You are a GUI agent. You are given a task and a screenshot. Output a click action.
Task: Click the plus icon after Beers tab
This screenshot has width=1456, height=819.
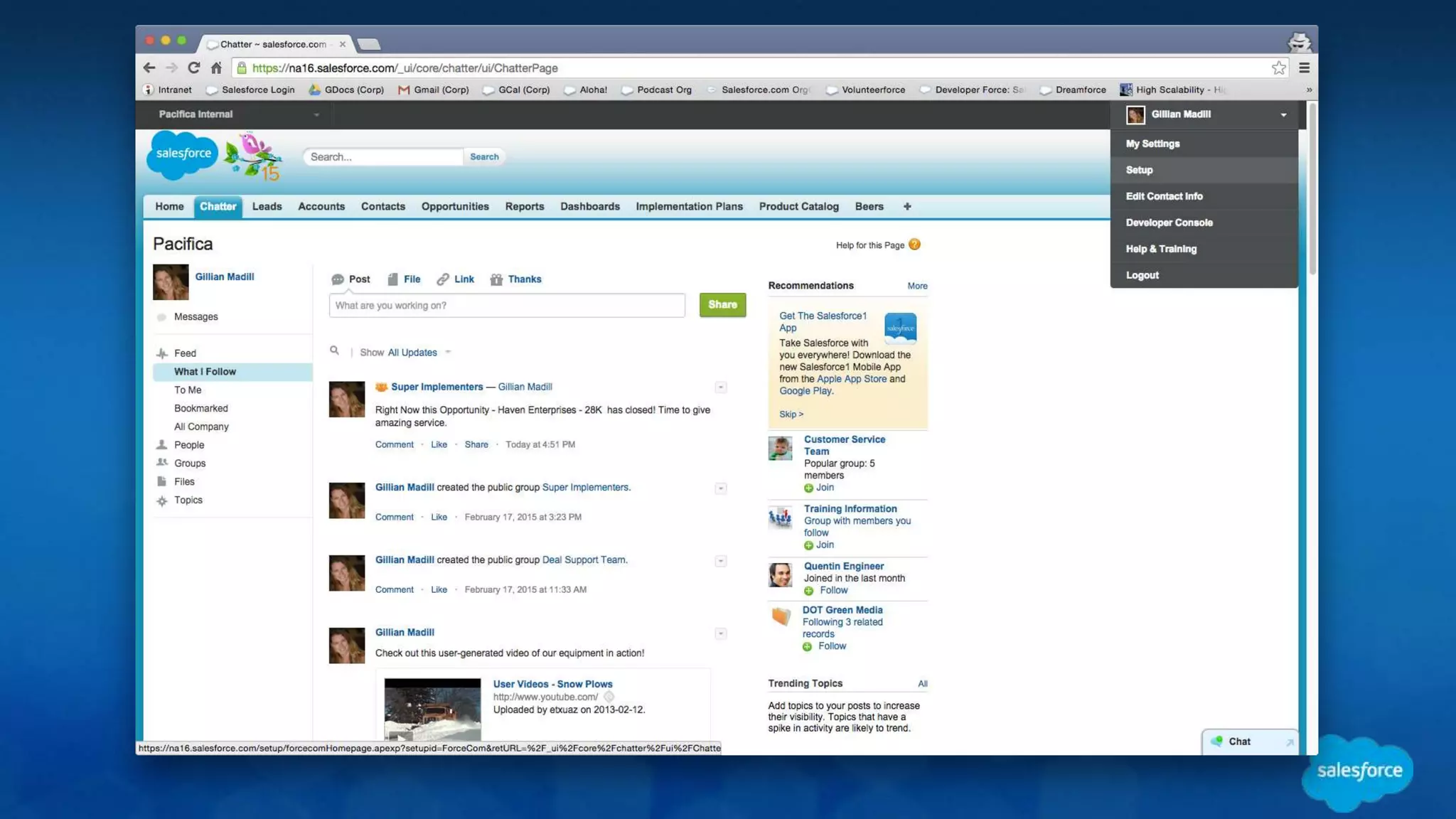click(x=907, y=206)
